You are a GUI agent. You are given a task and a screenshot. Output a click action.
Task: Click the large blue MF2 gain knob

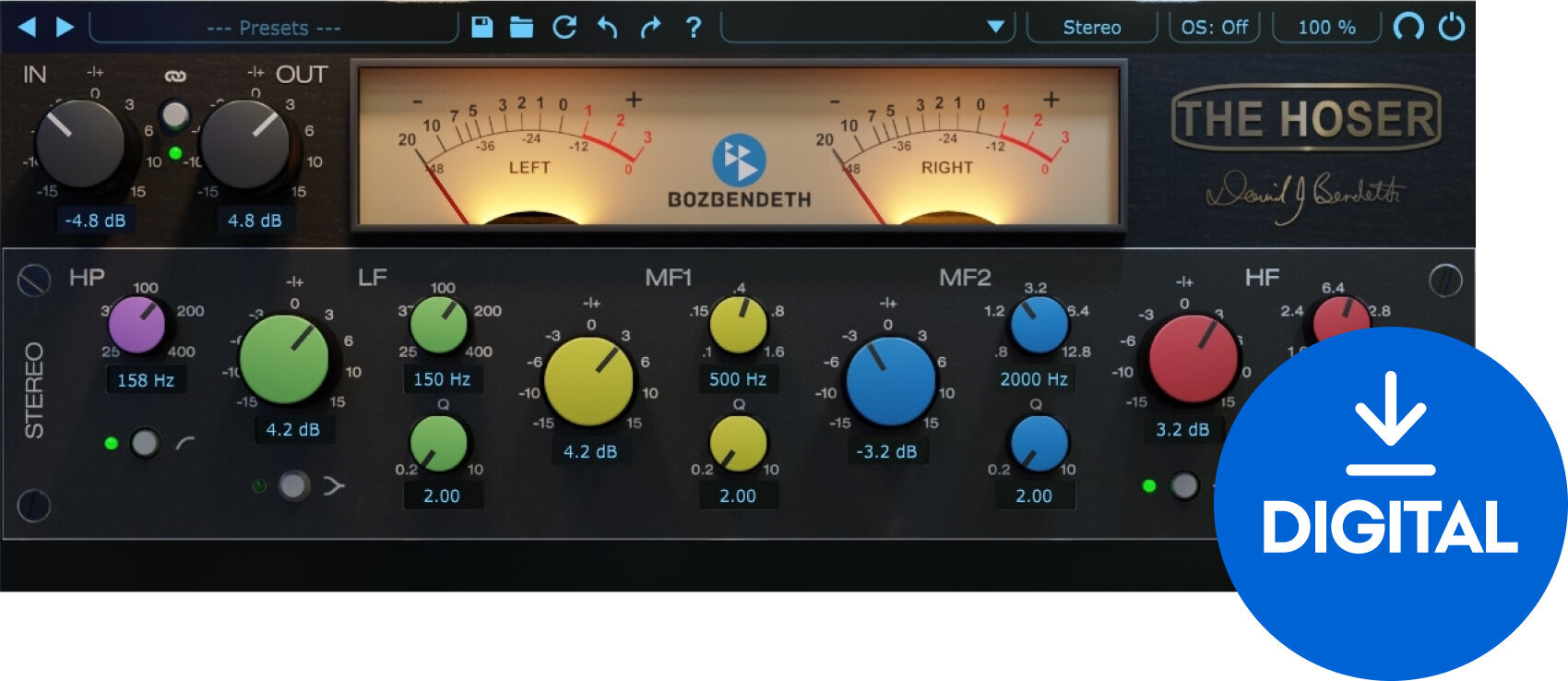pyautogui.click(x=891, y=382)
